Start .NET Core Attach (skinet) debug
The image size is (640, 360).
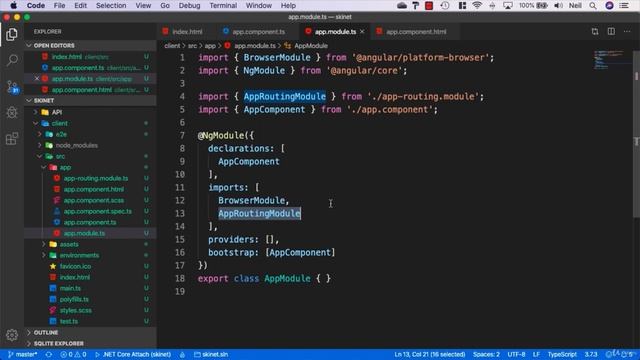click(x=133, y=354)
